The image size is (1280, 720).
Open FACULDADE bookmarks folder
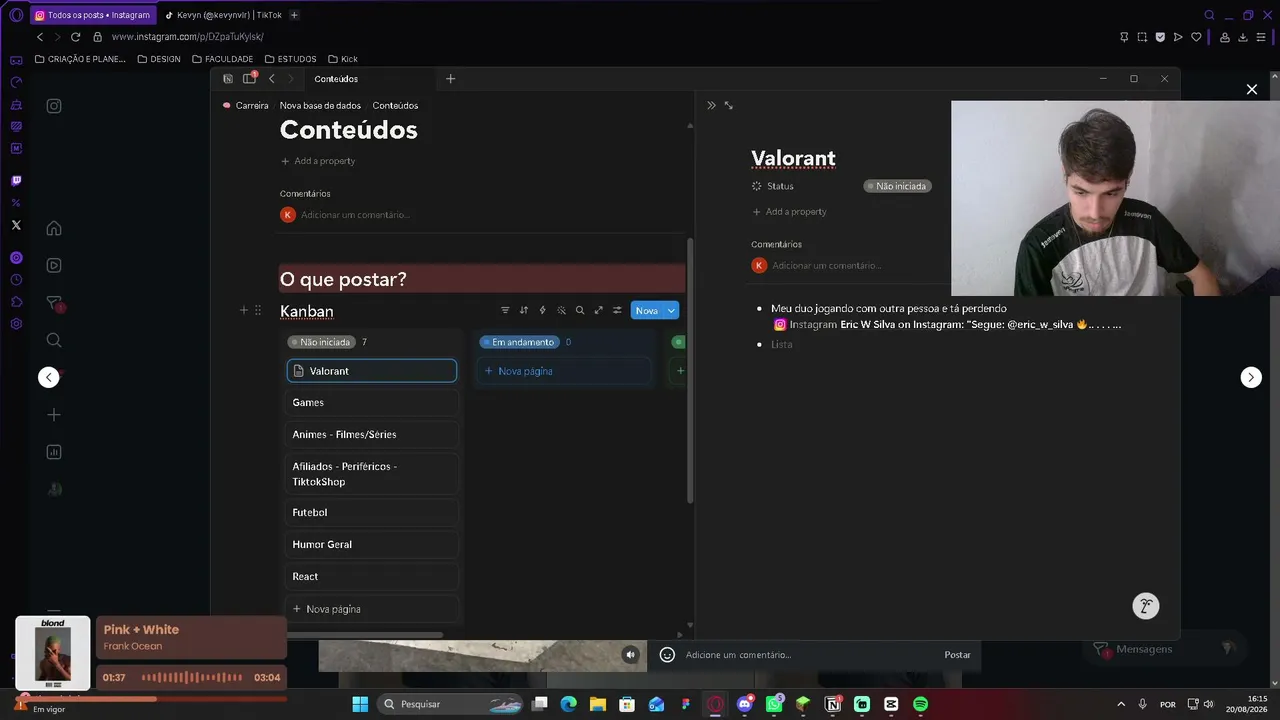coord(222,59)
